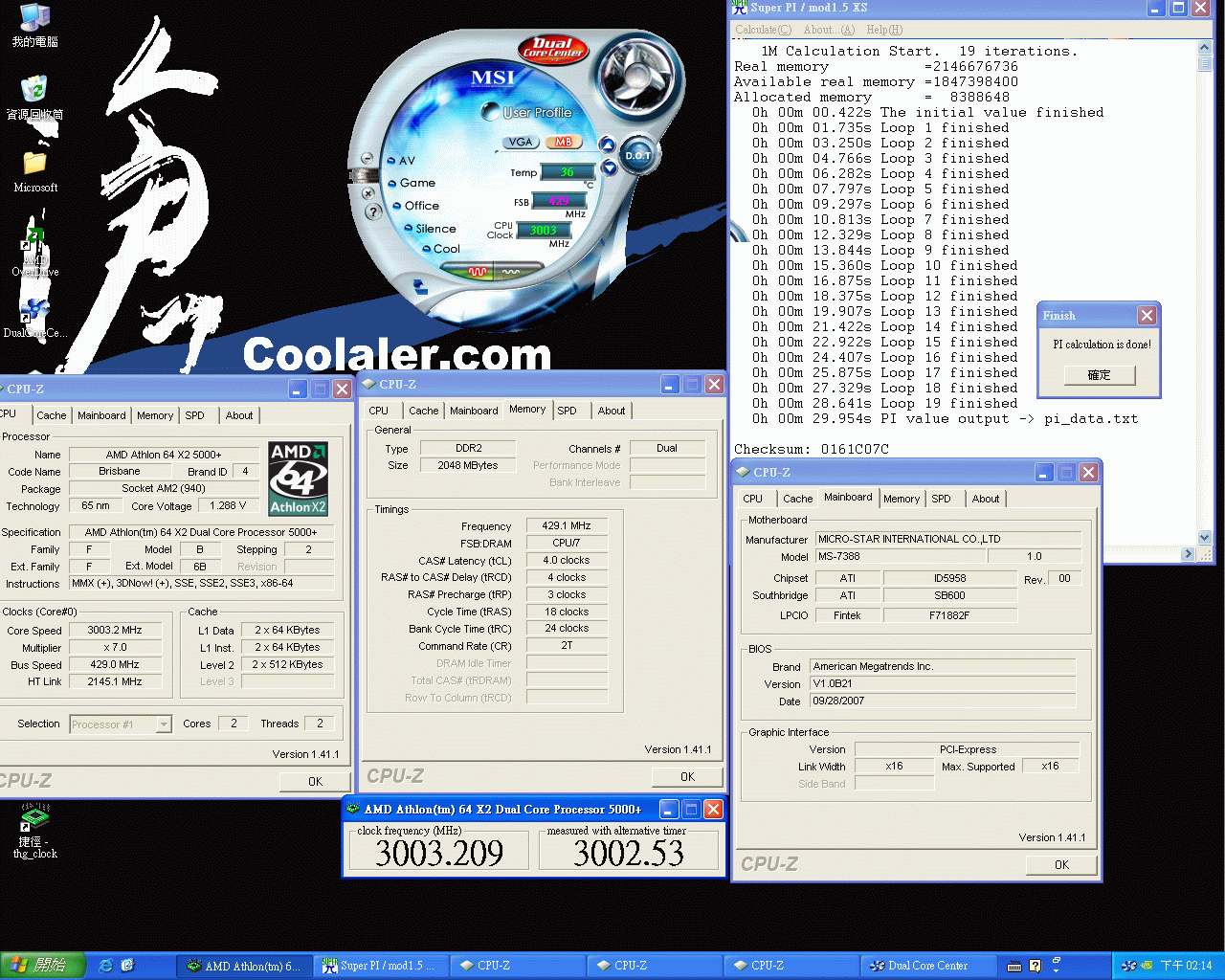
Task: Open the About menu in Super PI
Action: tap(829, 30)
